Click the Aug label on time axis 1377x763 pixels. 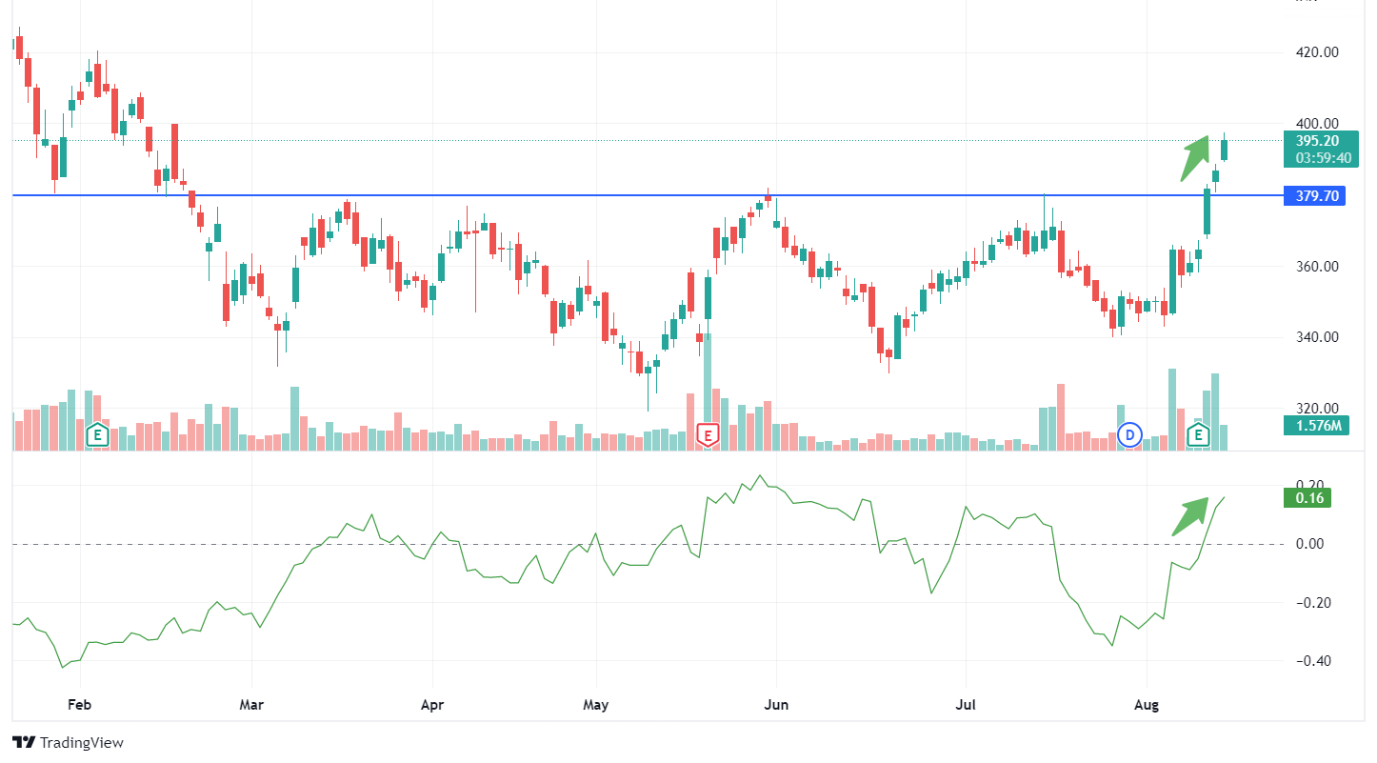[1146, 705]
